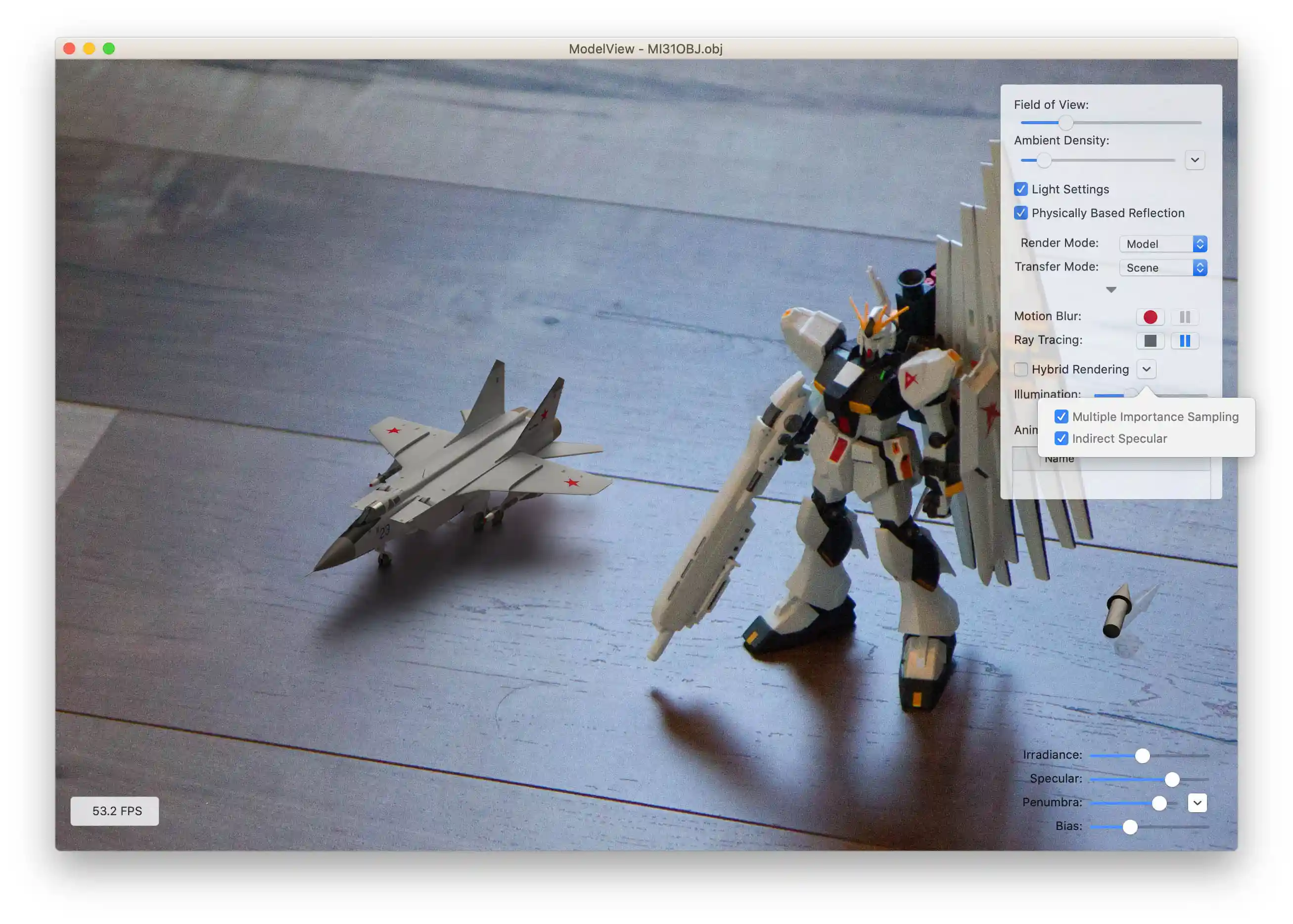Open the Transfer Mode dropdown
Screen dimensions: 1293x924
coord(1163,268)
